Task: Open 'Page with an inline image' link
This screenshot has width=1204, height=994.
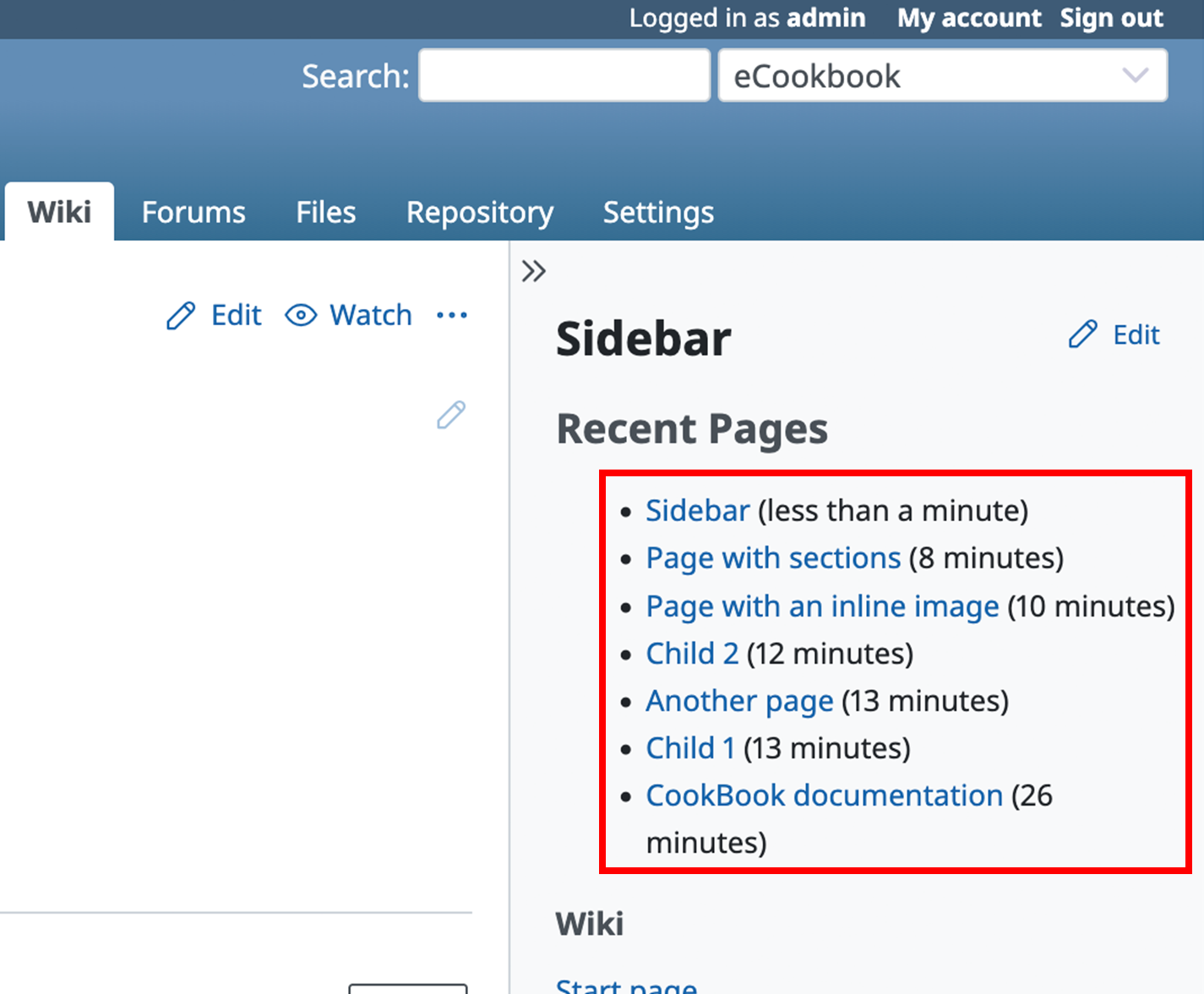Action: (x=822, y=606)
